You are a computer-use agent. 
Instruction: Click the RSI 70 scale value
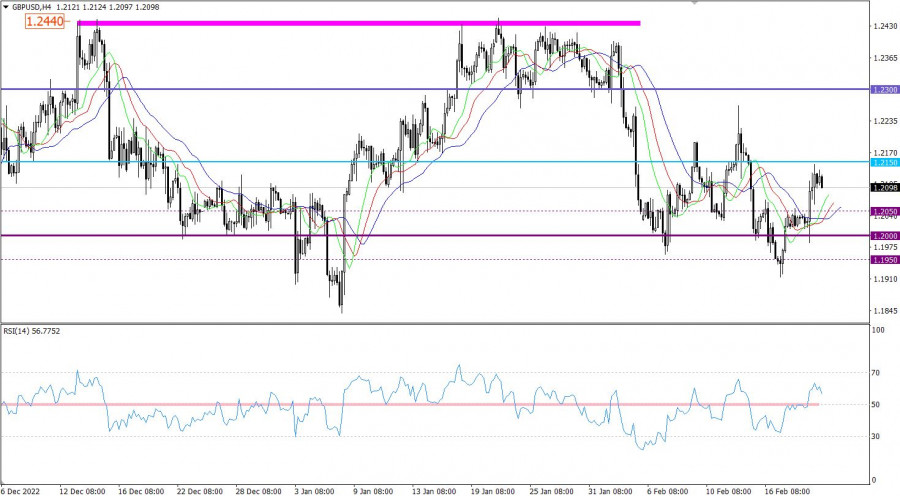[877, 373]
